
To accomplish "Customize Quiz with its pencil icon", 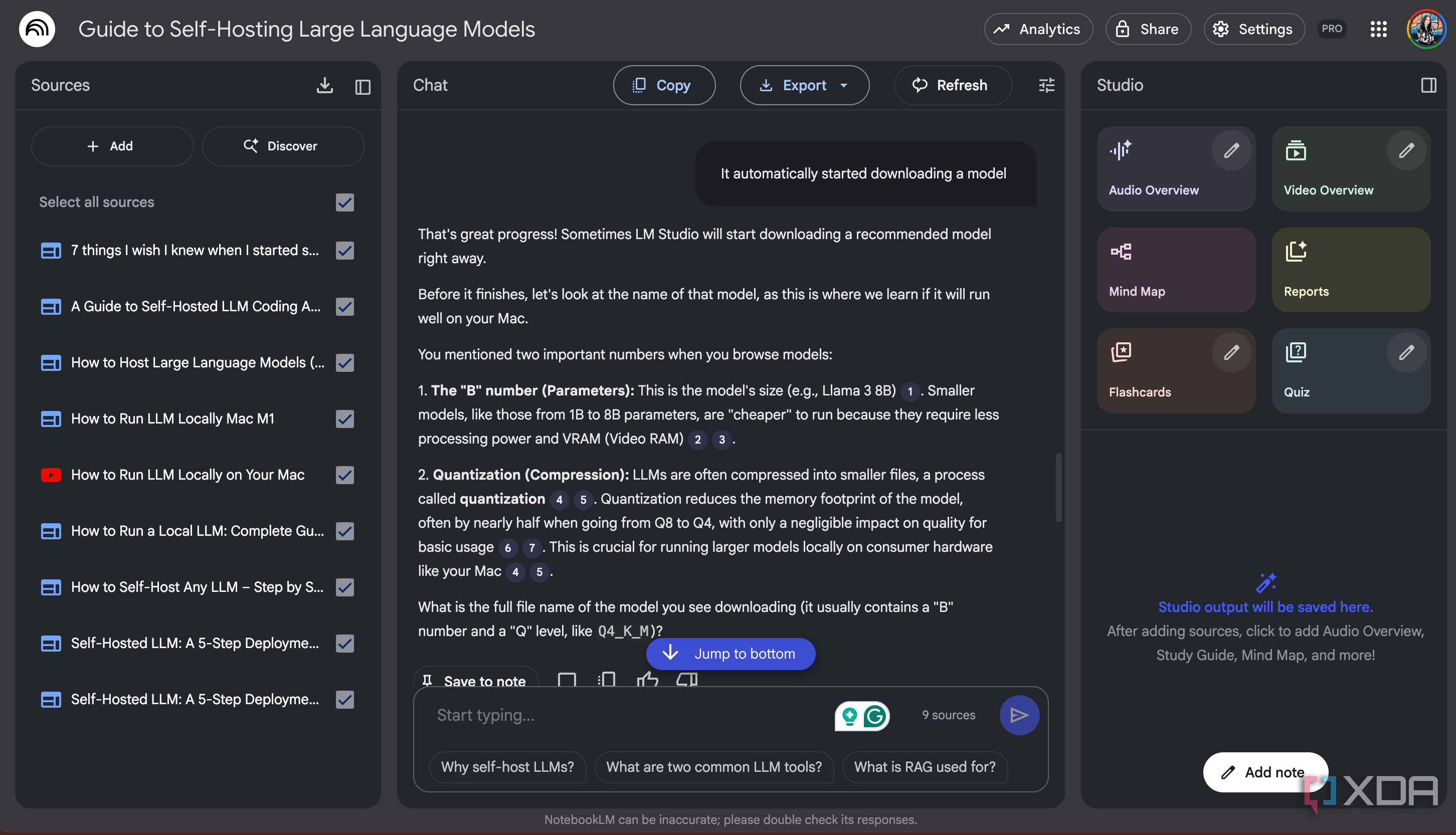I will pos(1406,353).
